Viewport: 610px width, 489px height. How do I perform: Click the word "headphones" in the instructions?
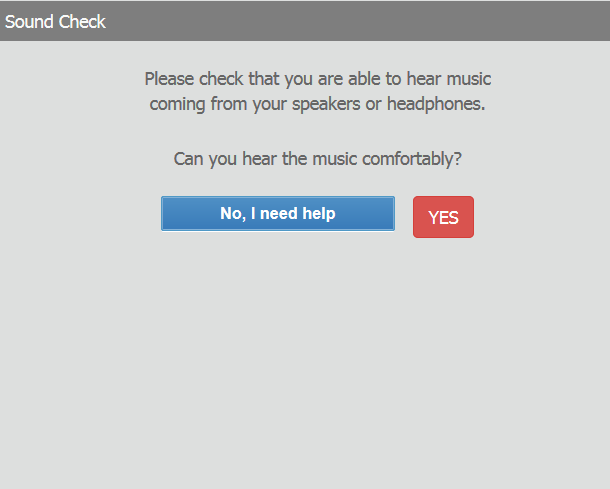click(x=434, y=103)
